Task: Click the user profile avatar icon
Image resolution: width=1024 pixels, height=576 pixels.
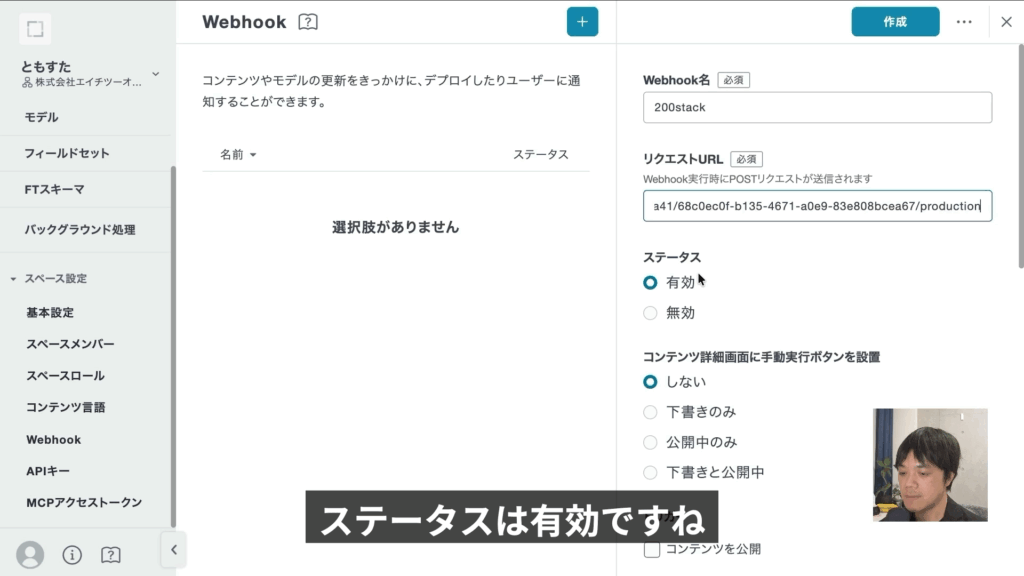Action: (x=31, y=554)
